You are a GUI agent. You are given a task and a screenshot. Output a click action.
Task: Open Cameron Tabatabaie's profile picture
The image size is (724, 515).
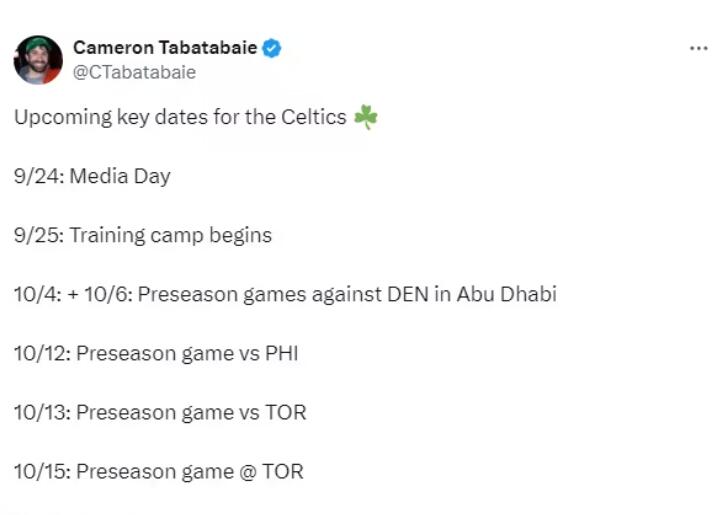click(38, 60)
